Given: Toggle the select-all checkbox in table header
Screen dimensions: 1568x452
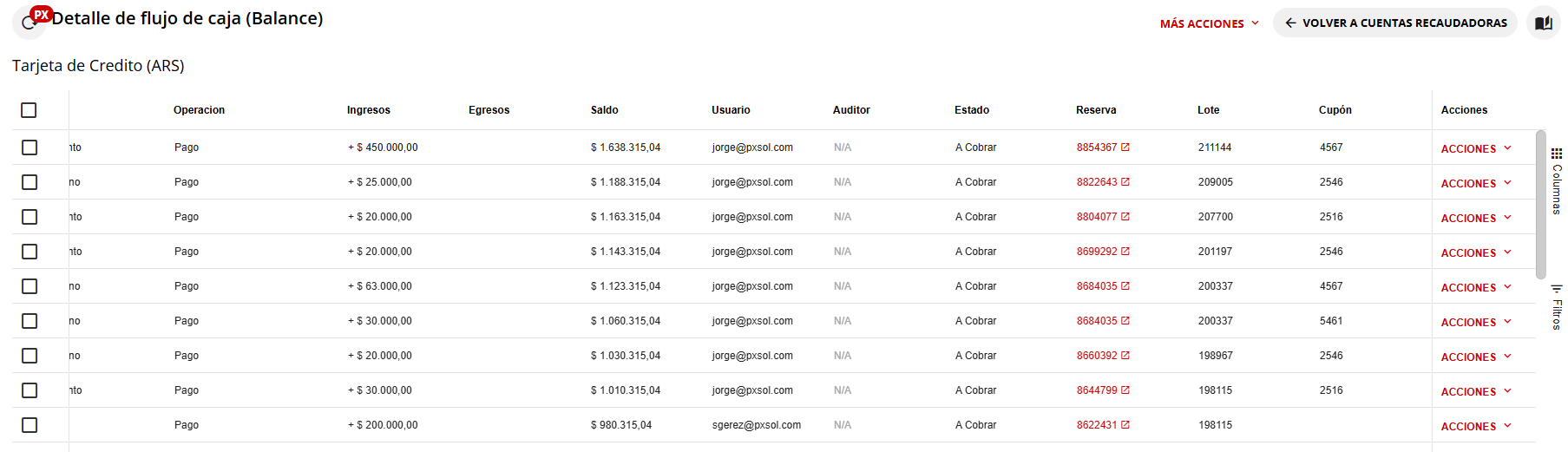Looking at the screenshot, I should click(29, 110).
